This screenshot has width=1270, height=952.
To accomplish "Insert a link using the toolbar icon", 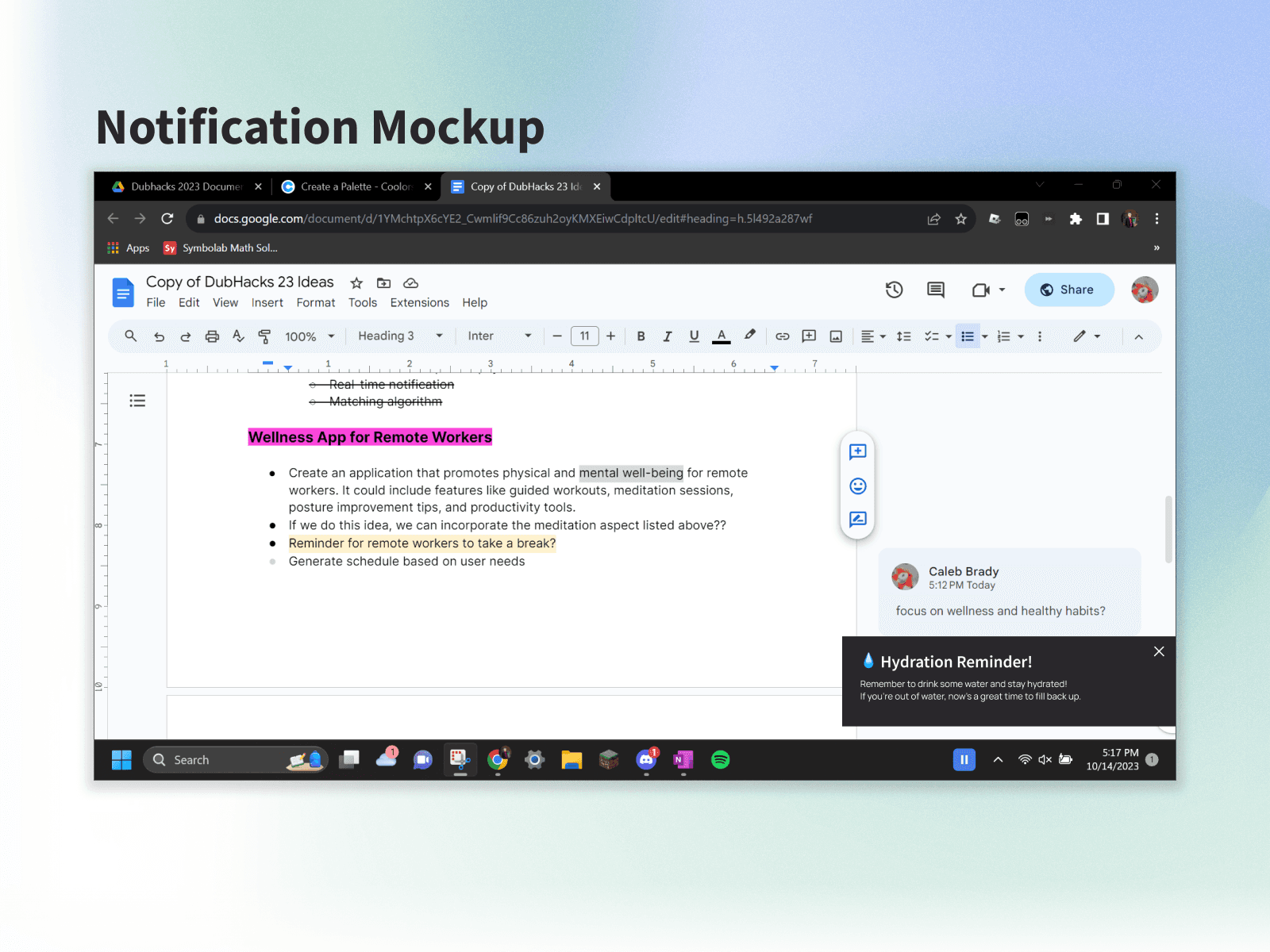I will click(783, 336).
